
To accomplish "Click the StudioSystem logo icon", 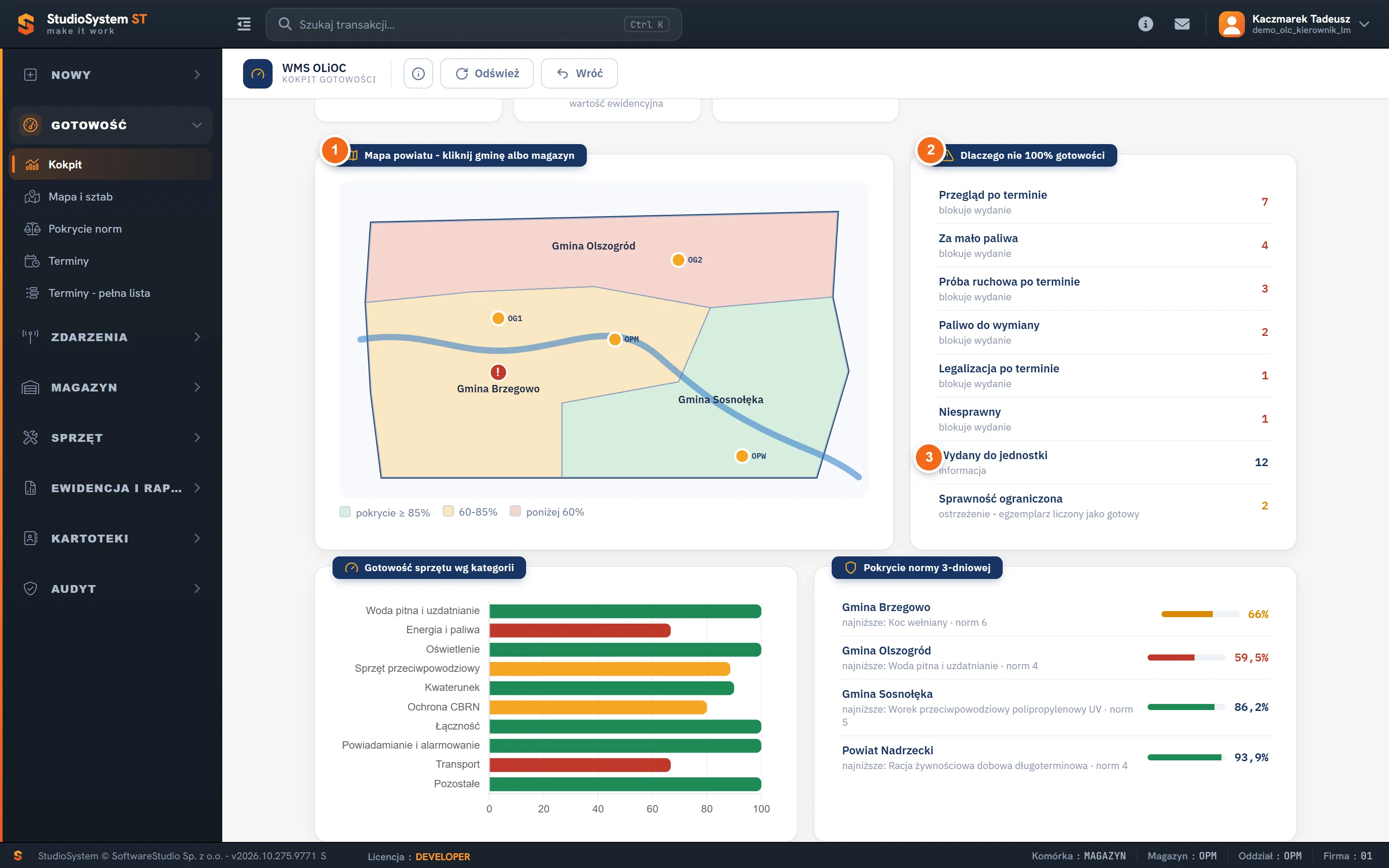I will click(x=25, y=24).
